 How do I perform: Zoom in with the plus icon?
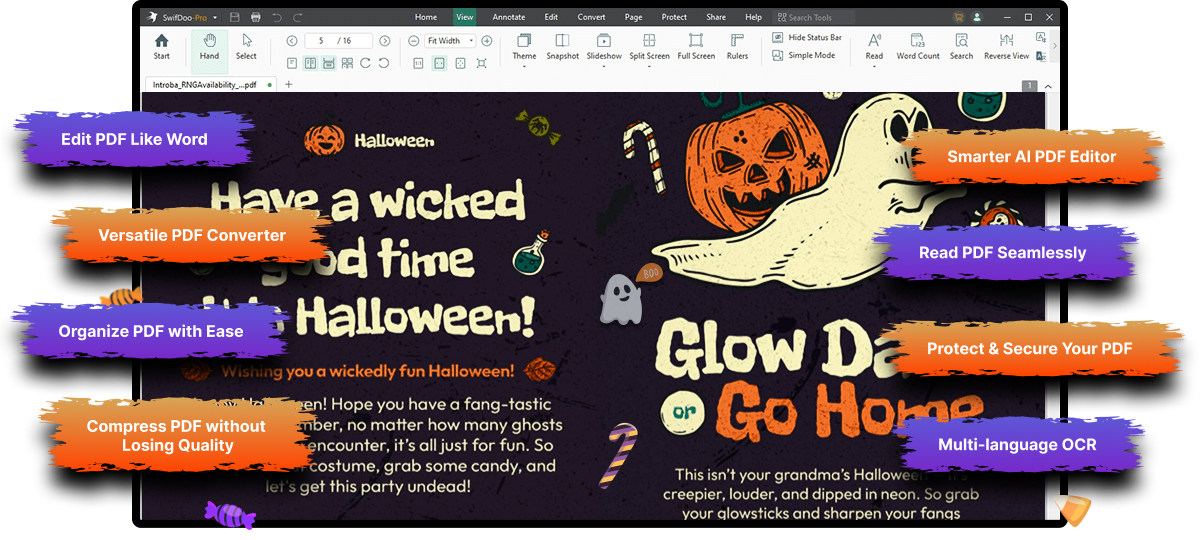[487, 41]
